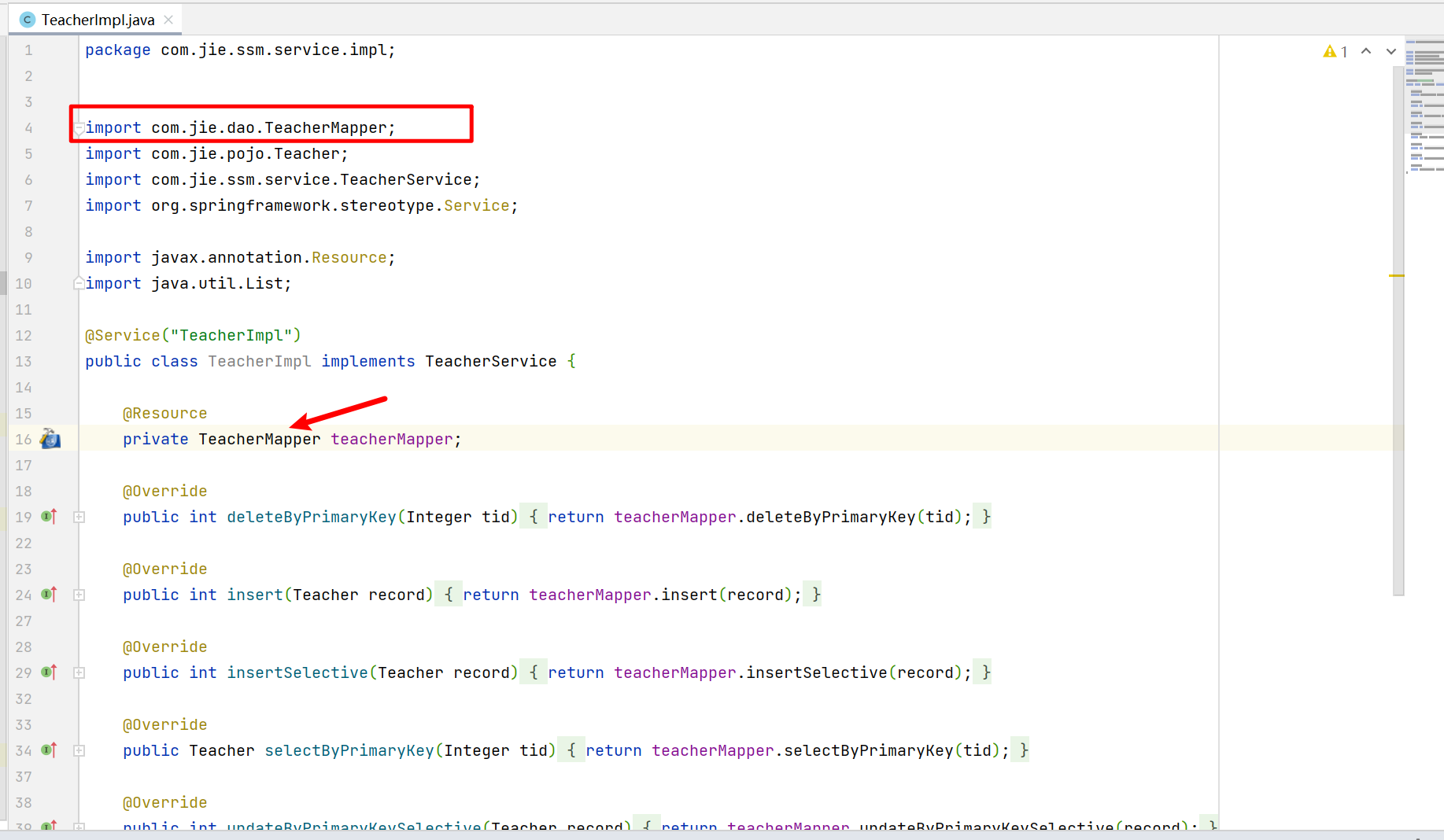This screenshot has height=840, width=1444.
Task: Go to next highlighted error arrow
Action: [1391, 51]
